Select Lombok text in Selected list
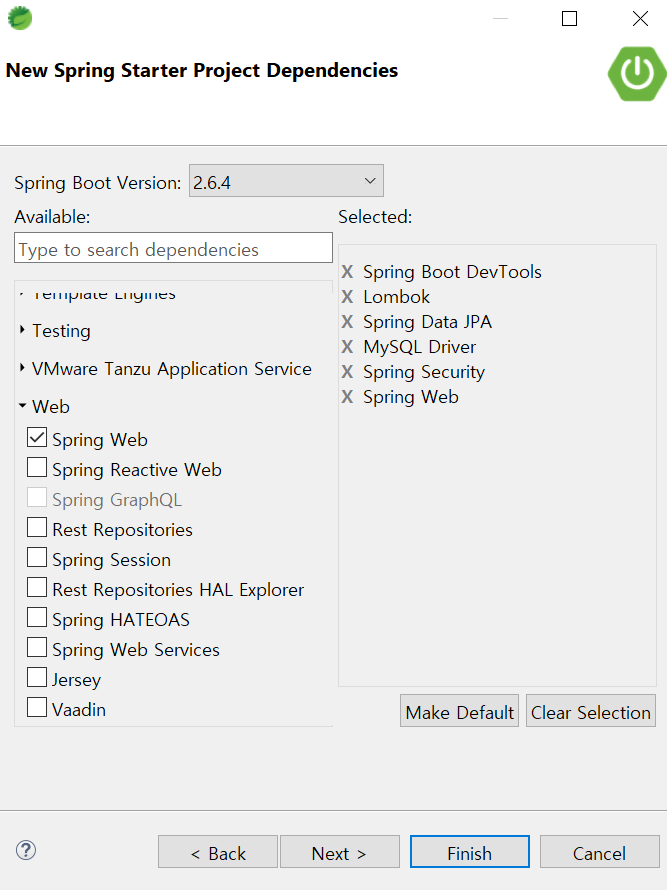The width and height of the screenshot is (667, 890). [396, 297]
